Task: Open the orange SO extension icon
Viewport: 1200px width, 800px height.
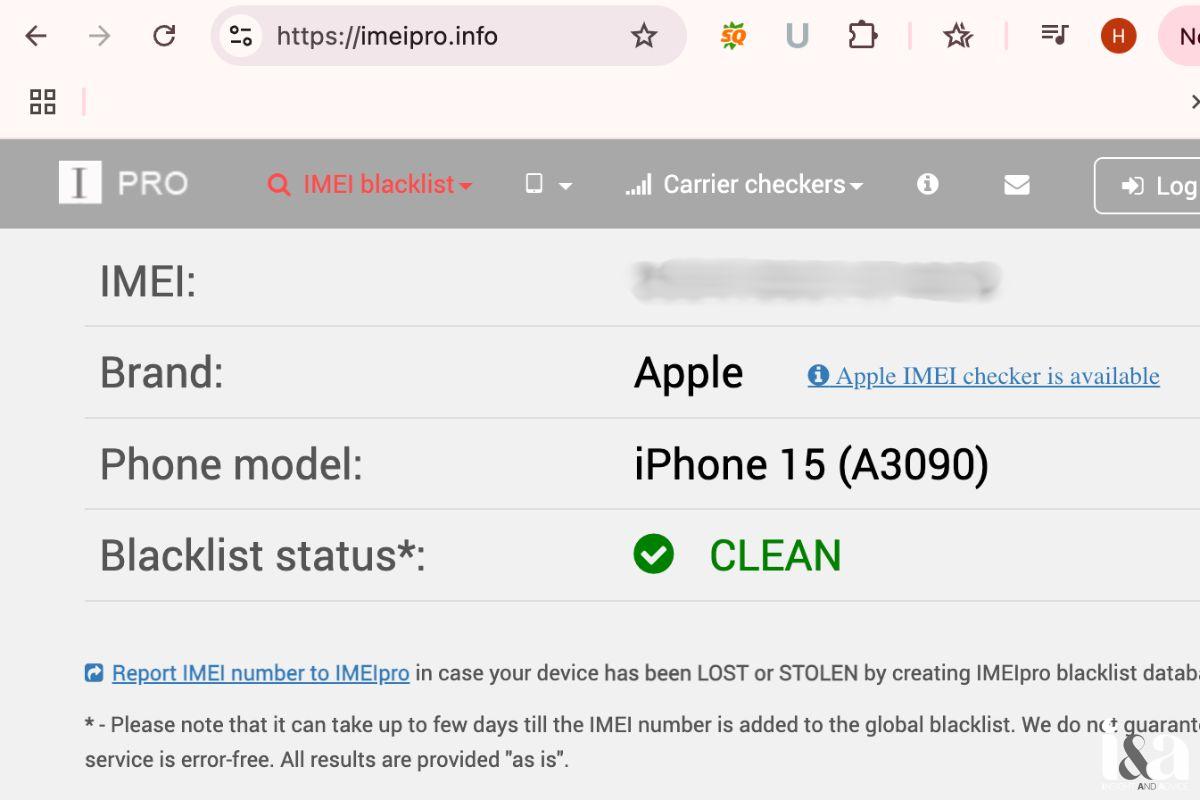Action: tap(734, 36)
